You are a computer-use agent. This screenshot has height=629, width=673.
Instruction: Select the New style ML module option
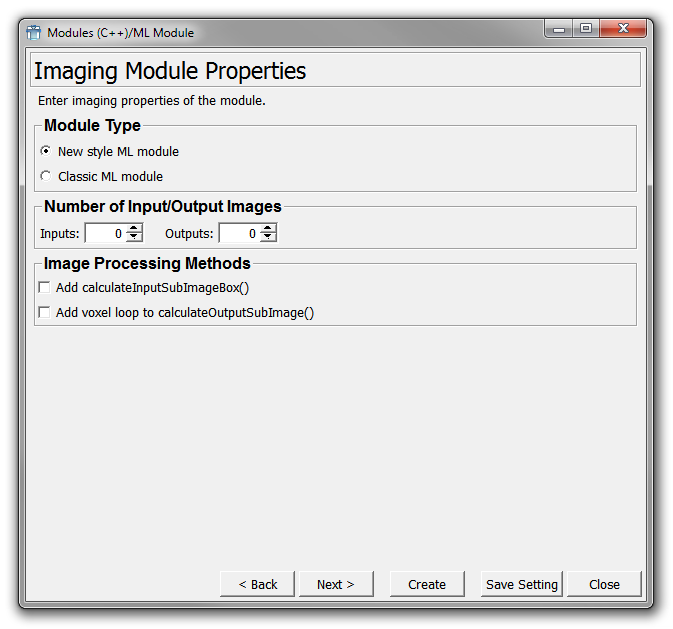[x=45, y=152]
